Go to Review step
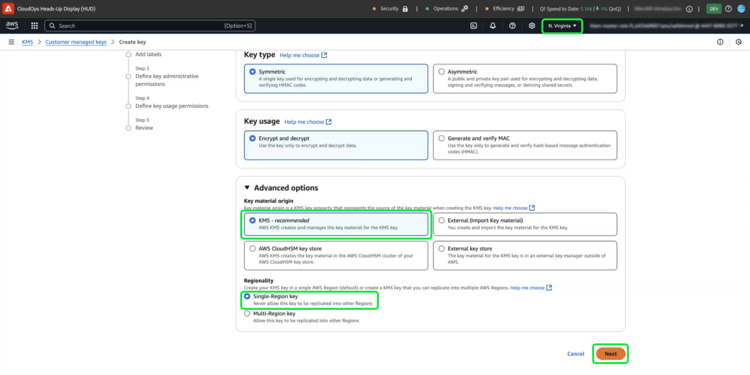The height and width of the screenshot is (375, 750). click(144, 128)
